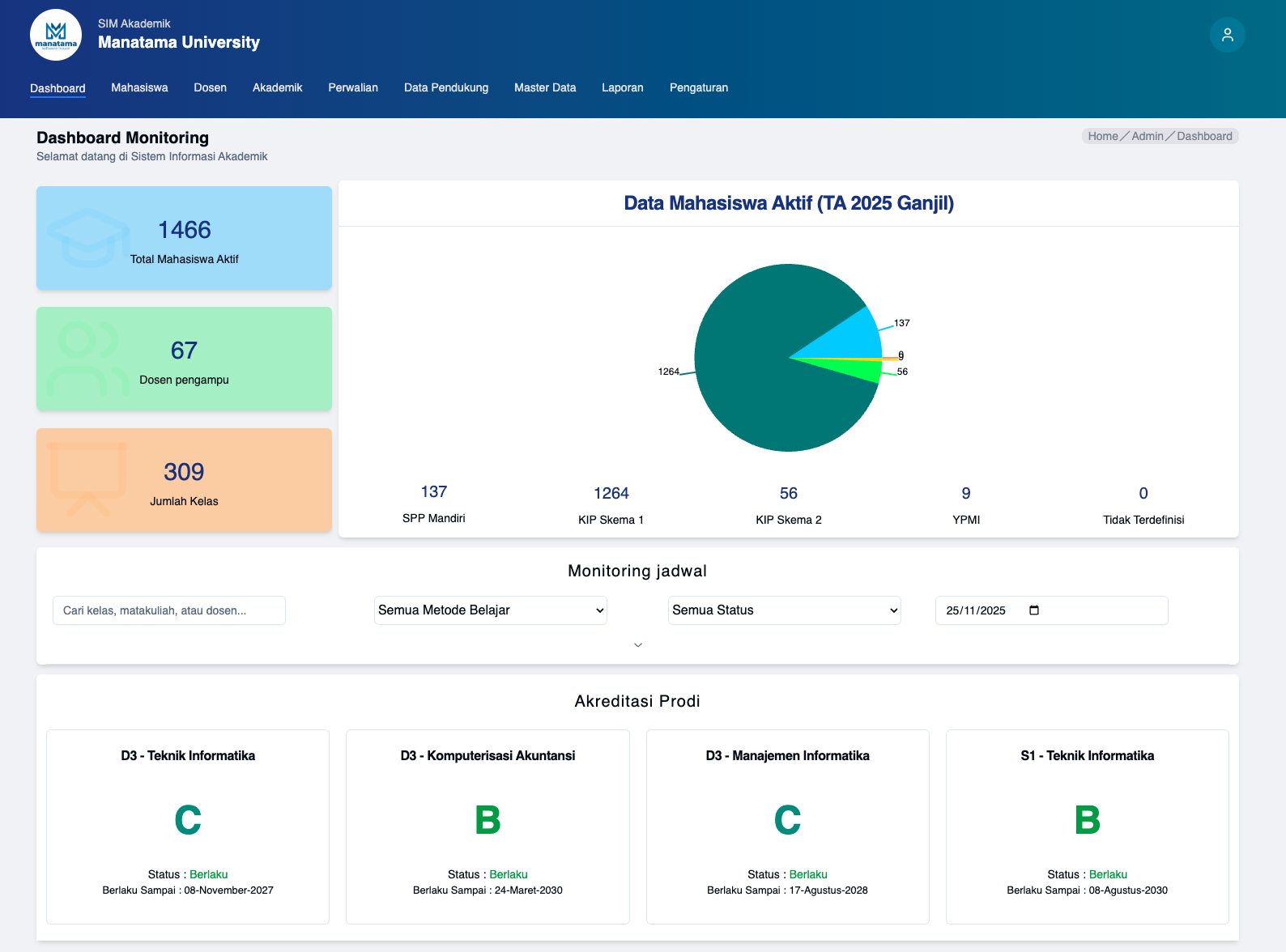
Task: Go to the Akademik menu
Action: tap(277, 87)
